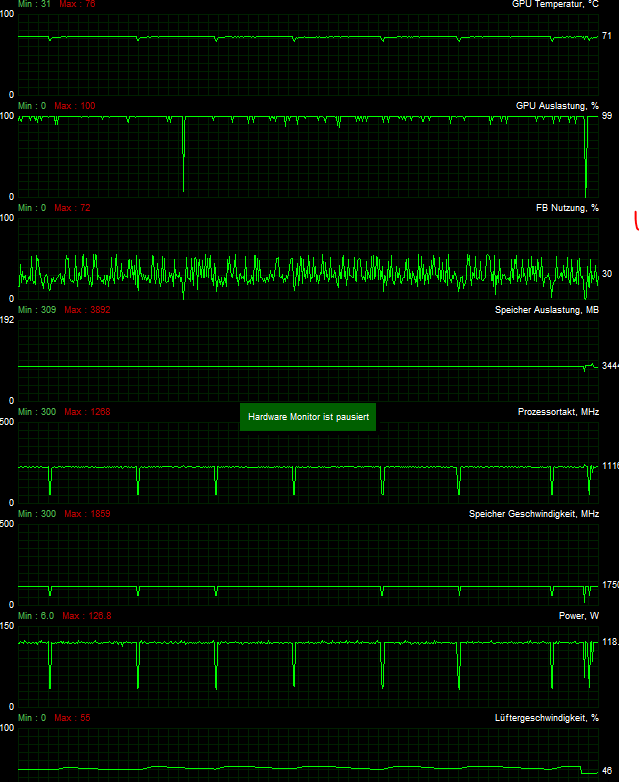The image size is (639, 782).
Task: Select the 'Max : 1268' core clock value
Action: (x=87, y=412)
